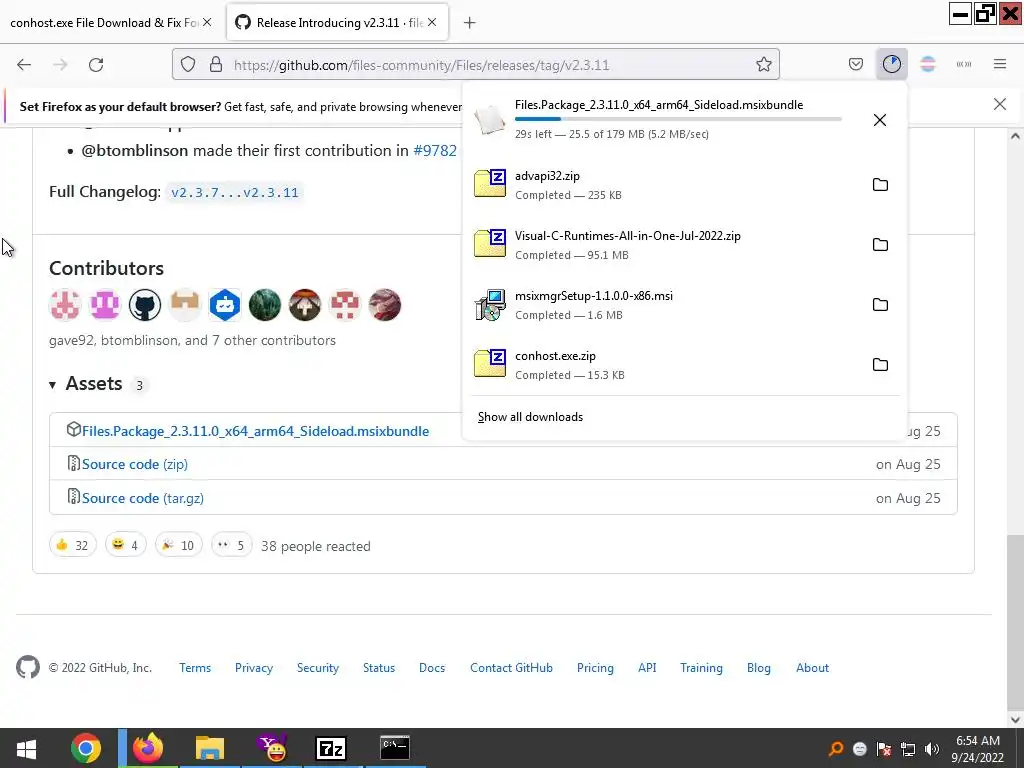Open the Security footer link
The width and height of the screenshot is (1024, 768).
click(317, 668)
